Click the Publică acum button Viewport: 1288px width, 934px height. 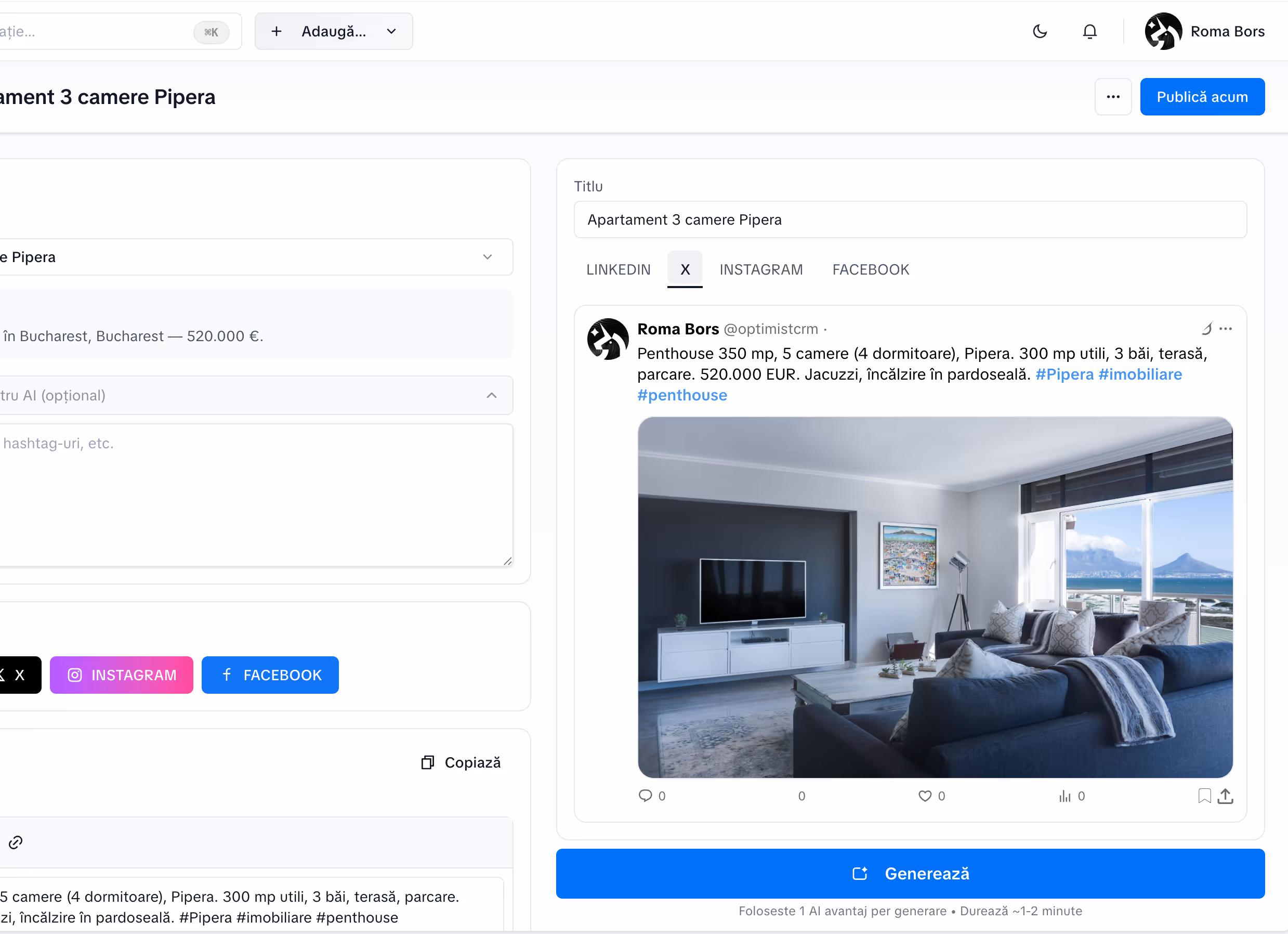(1202, 97)
